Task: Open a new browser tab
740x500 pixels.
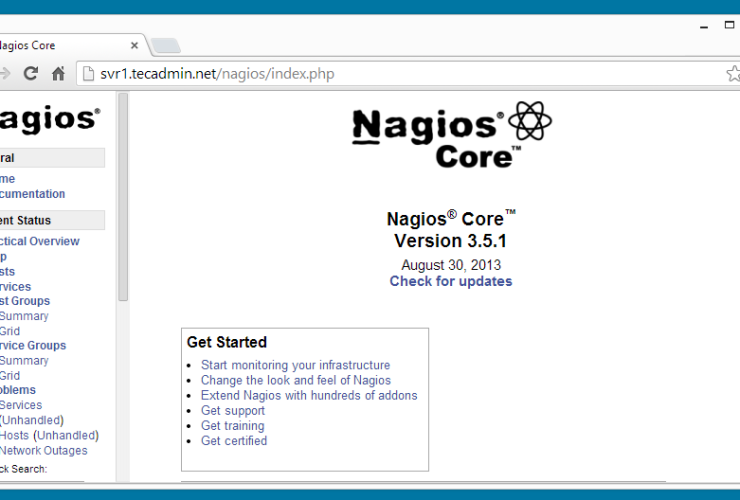Action: pyautogui.click(x=165, y=45)
